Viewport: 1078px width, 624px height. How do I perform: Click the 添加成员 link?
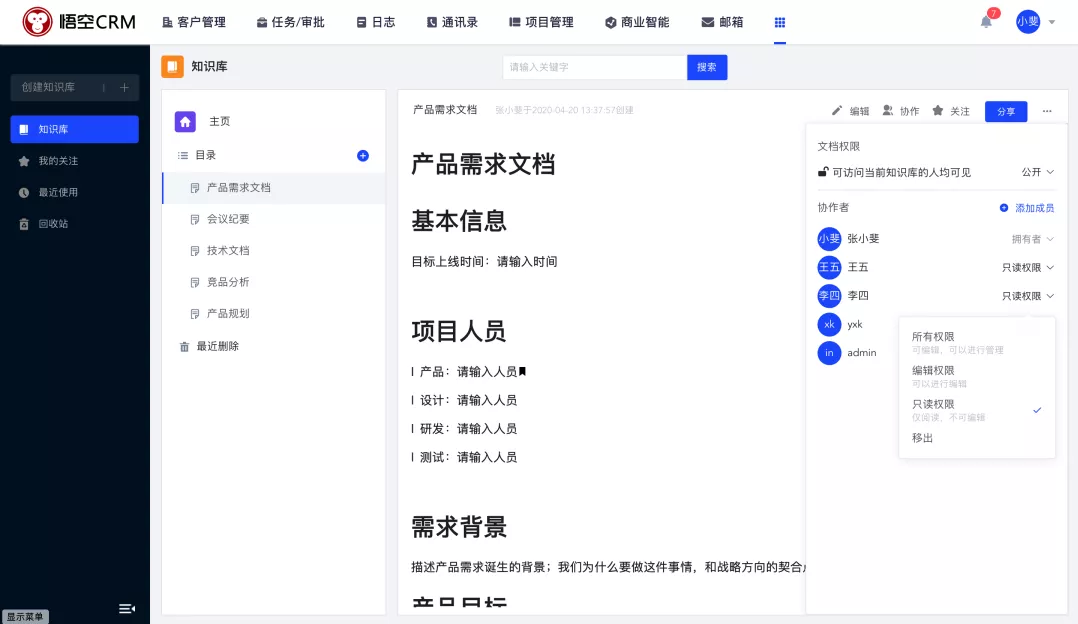(x=1026, y=208)
